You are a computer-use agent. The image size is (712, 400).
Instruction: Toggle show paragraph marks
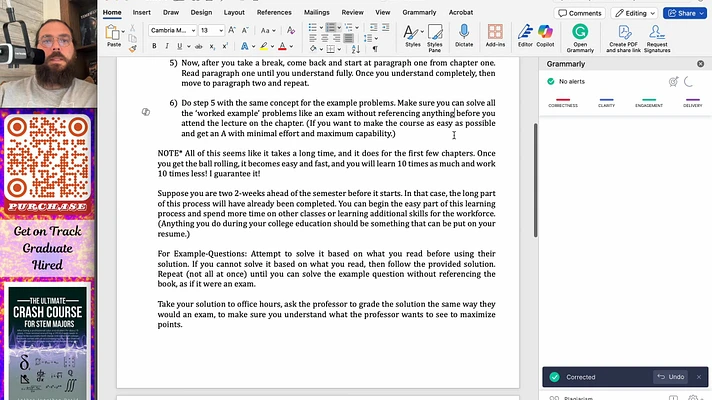[x=375, y=49]
